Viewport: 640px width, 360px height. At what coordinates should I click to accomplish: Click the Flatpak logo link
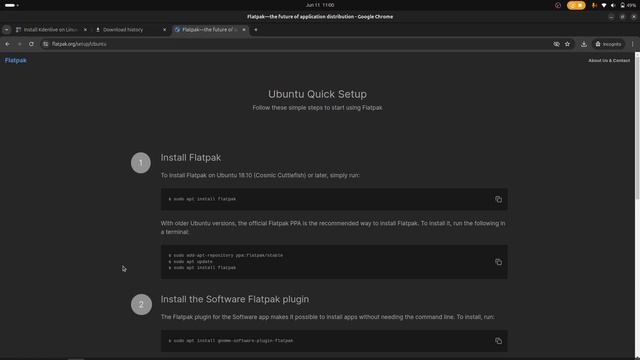coord(16,60)
